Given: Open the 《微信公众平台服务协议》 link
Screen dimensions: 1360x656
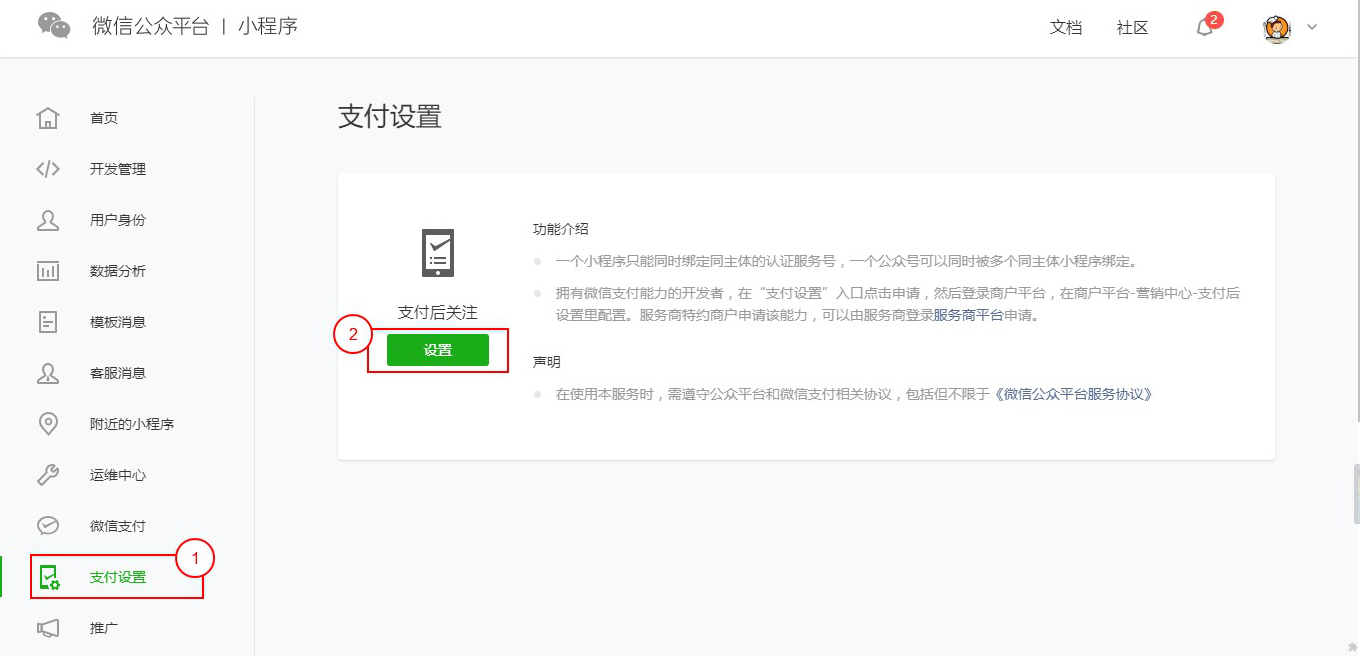Looking at the screenshot, I should (x=1073, y=394).
